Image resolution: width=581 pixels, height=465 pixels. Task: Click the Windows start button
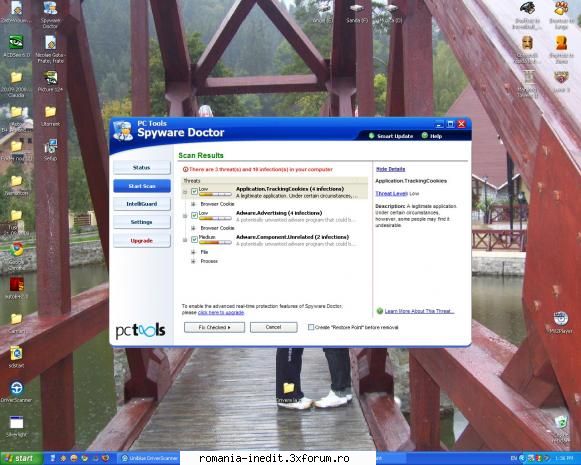21,458
